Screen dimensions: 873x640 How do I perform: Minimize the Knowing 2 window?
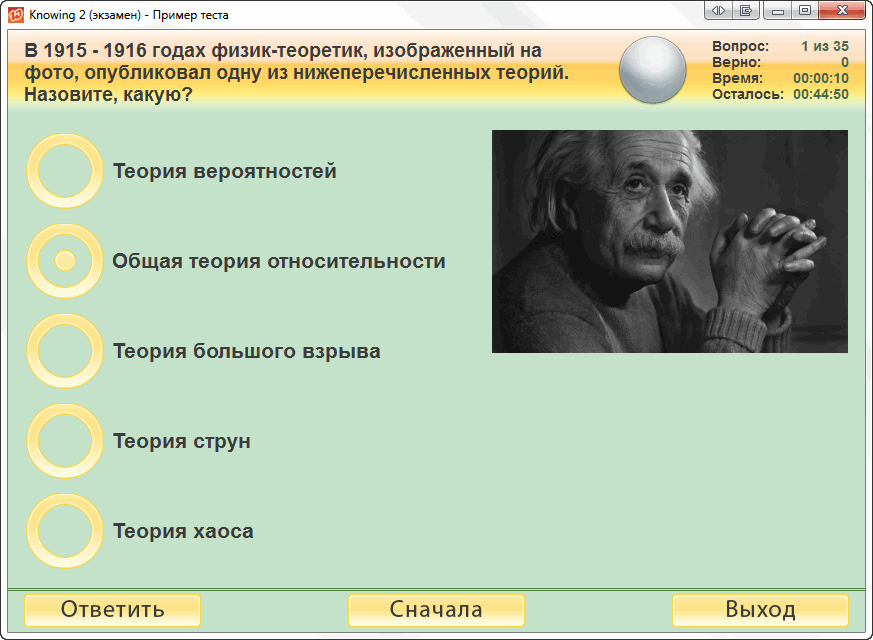778,11
